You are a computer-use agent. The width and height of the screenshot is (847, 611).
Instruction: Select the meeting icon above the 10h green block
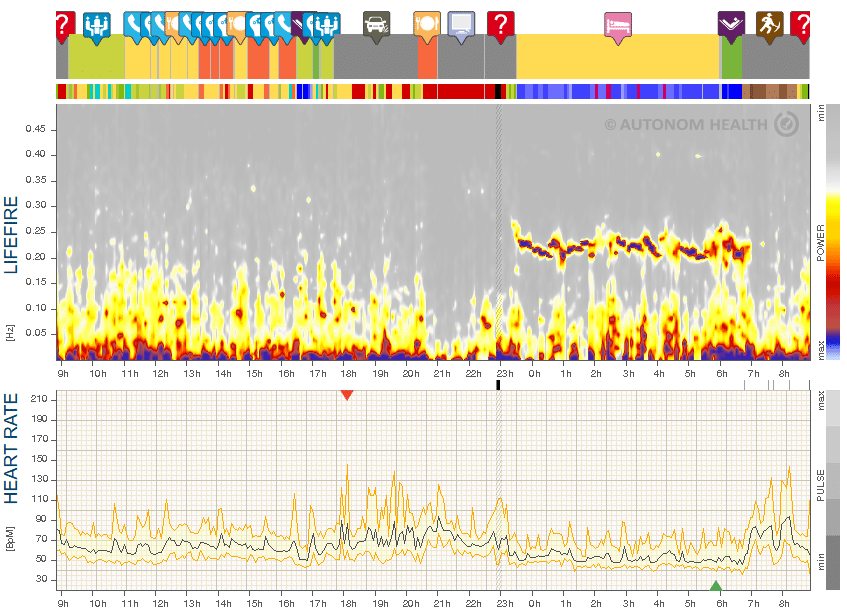tap(97, 26)
